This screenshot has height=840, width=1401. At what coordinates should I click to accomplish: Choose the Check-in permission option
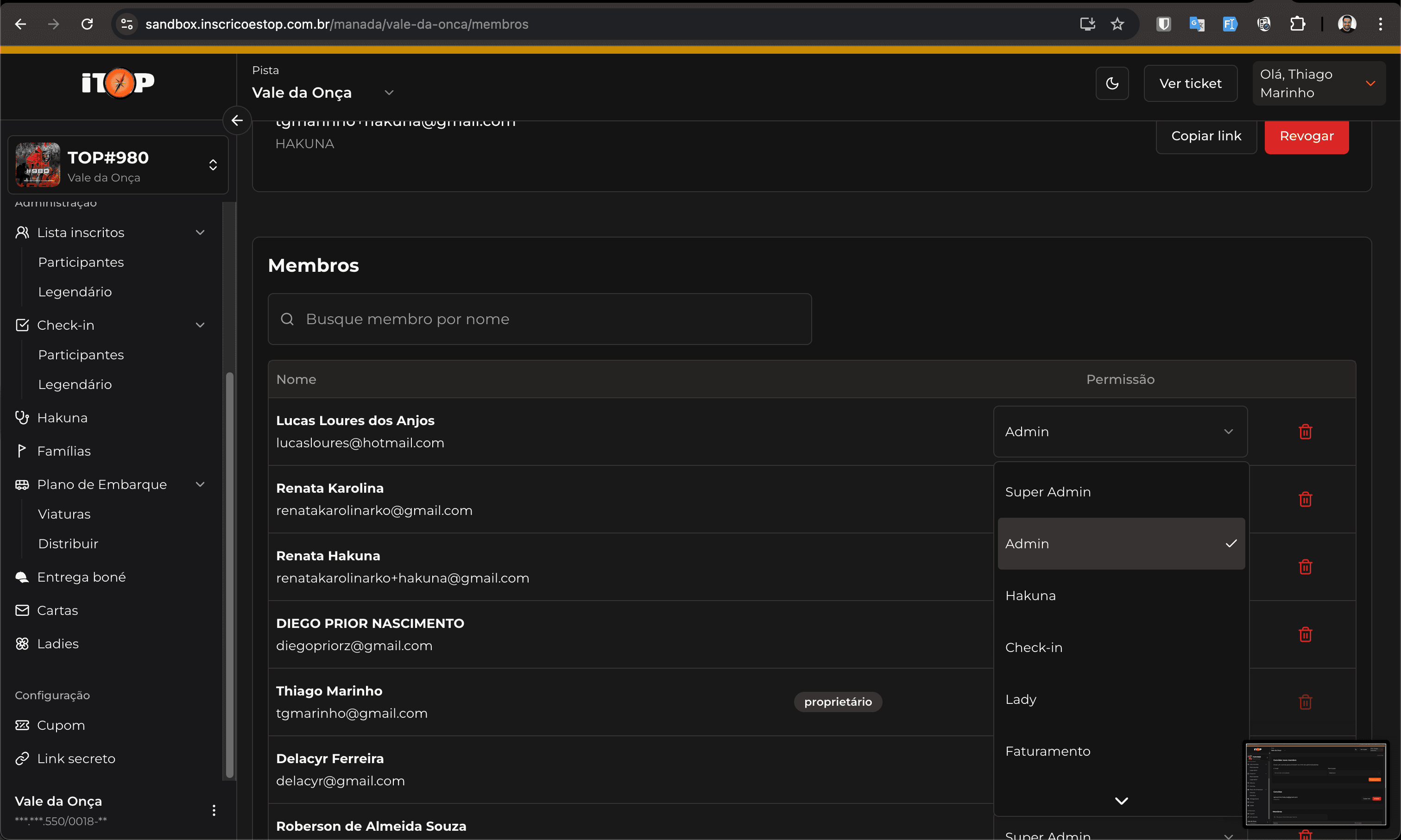pyautogui.click(x=1121, y=647)
